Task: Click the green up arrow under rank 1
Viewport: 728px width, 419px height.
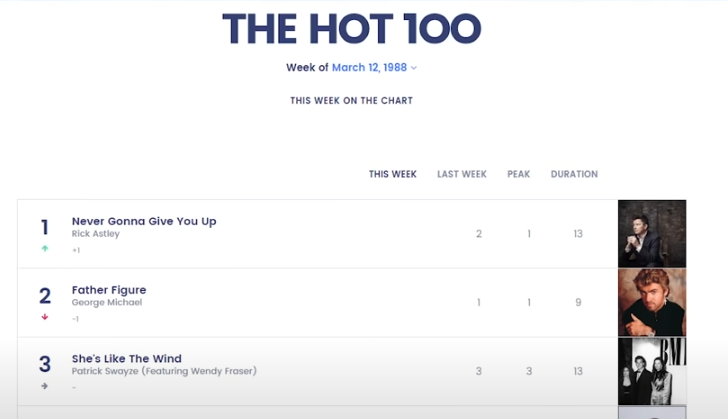Action: (x=44, y=249)
